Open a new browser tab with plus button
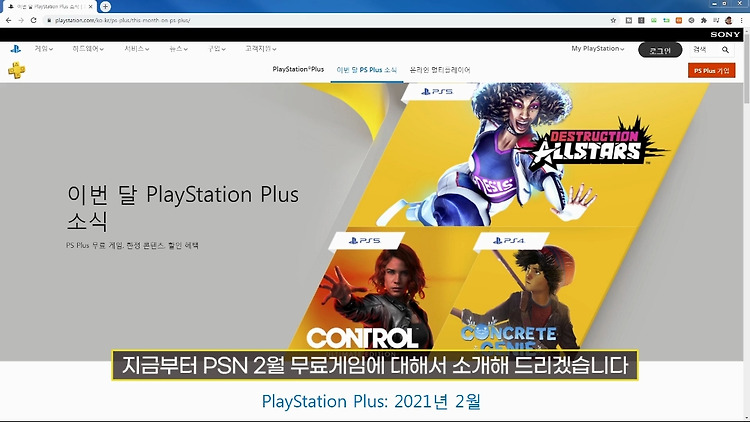Image resolution: width=750 pixels, height=422 pixels. tap(105, 6)
